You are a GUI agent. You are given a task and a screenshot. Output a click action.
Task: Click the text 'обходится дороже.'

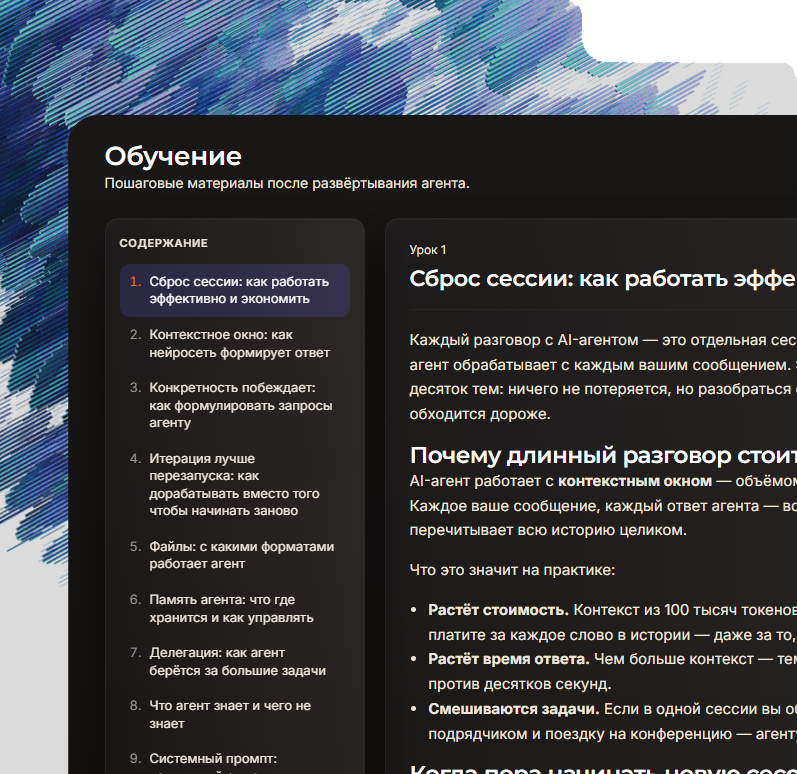click(480, 414)
